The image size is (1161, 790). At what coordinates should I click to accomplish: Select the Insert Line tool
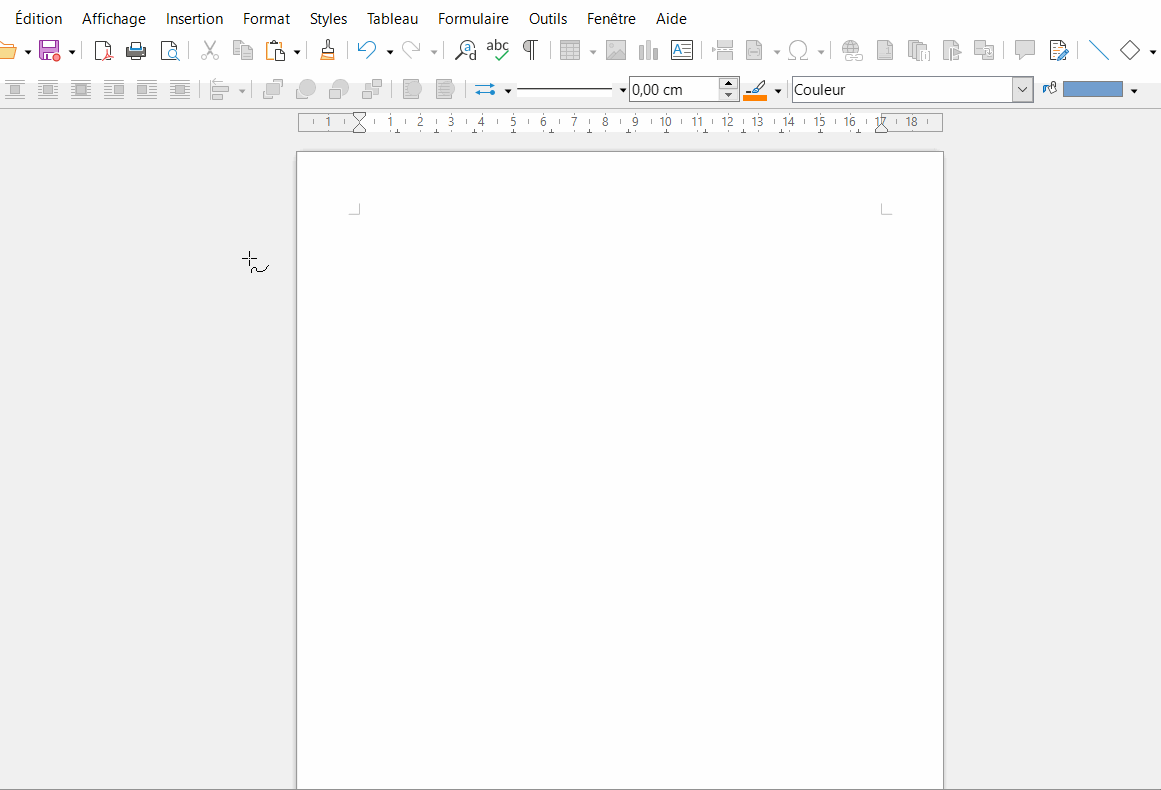coord(1099,50)
